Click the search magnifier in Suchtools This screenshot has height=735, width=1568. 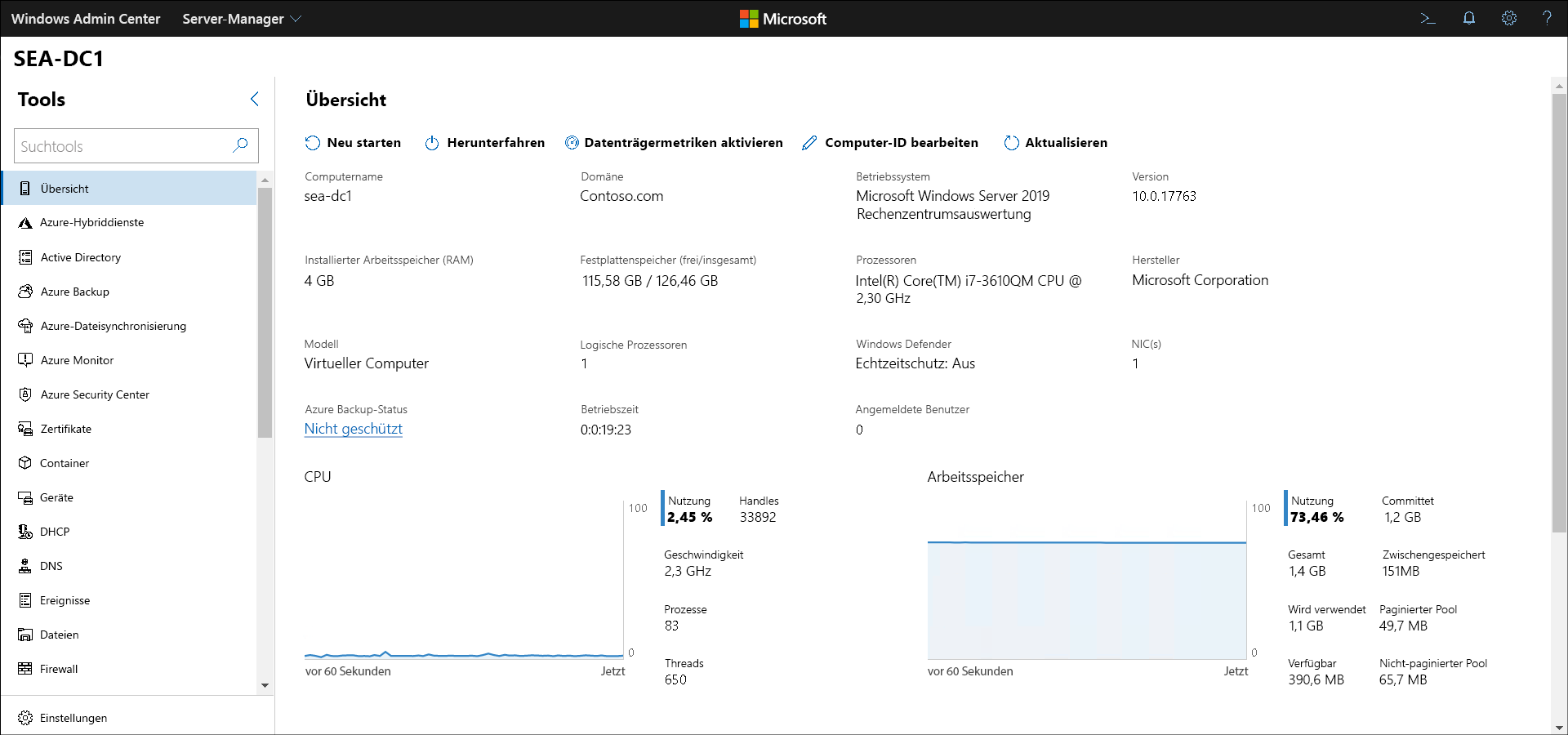pyautogui.click(x=240, y=145)
